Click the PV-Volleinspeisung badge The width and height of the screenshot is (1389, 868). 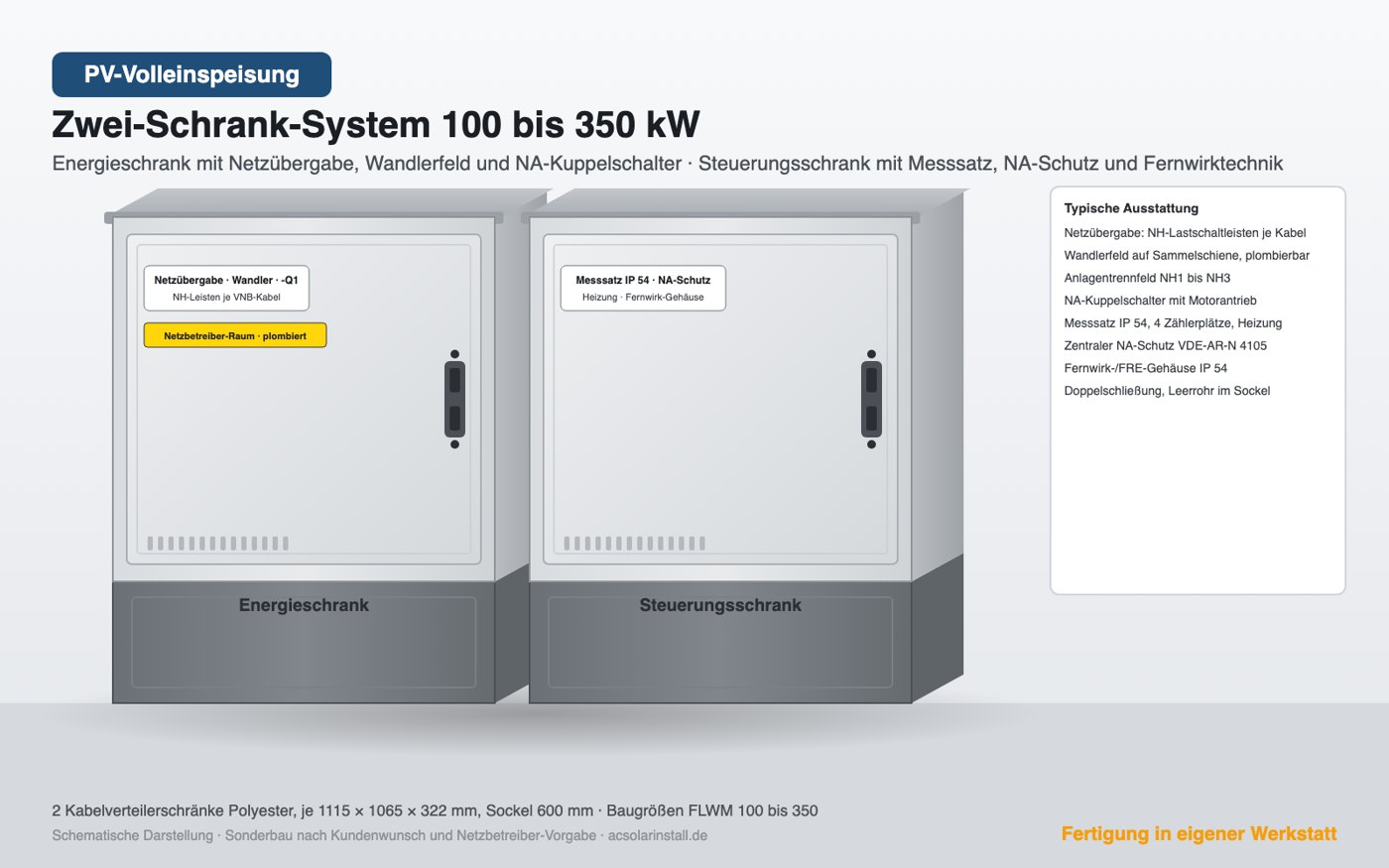pyautogui.click(x=191, y=74)
